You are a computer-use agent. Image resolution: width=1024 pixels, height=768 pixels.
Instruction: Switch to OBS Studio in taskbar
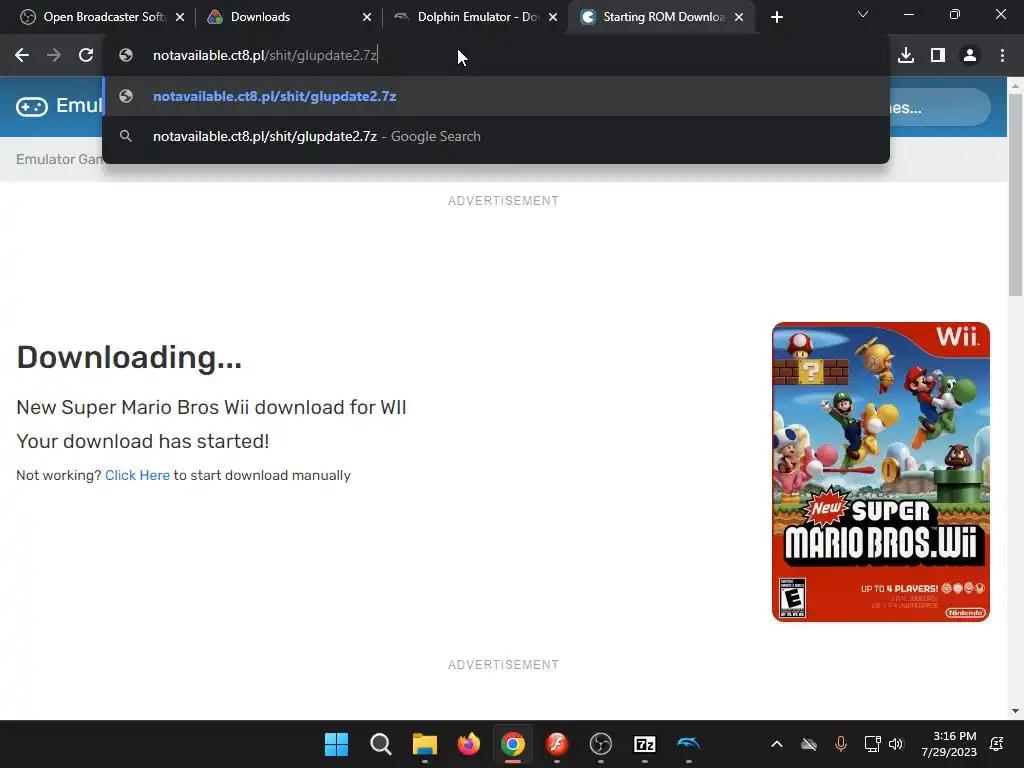[601, 744]
